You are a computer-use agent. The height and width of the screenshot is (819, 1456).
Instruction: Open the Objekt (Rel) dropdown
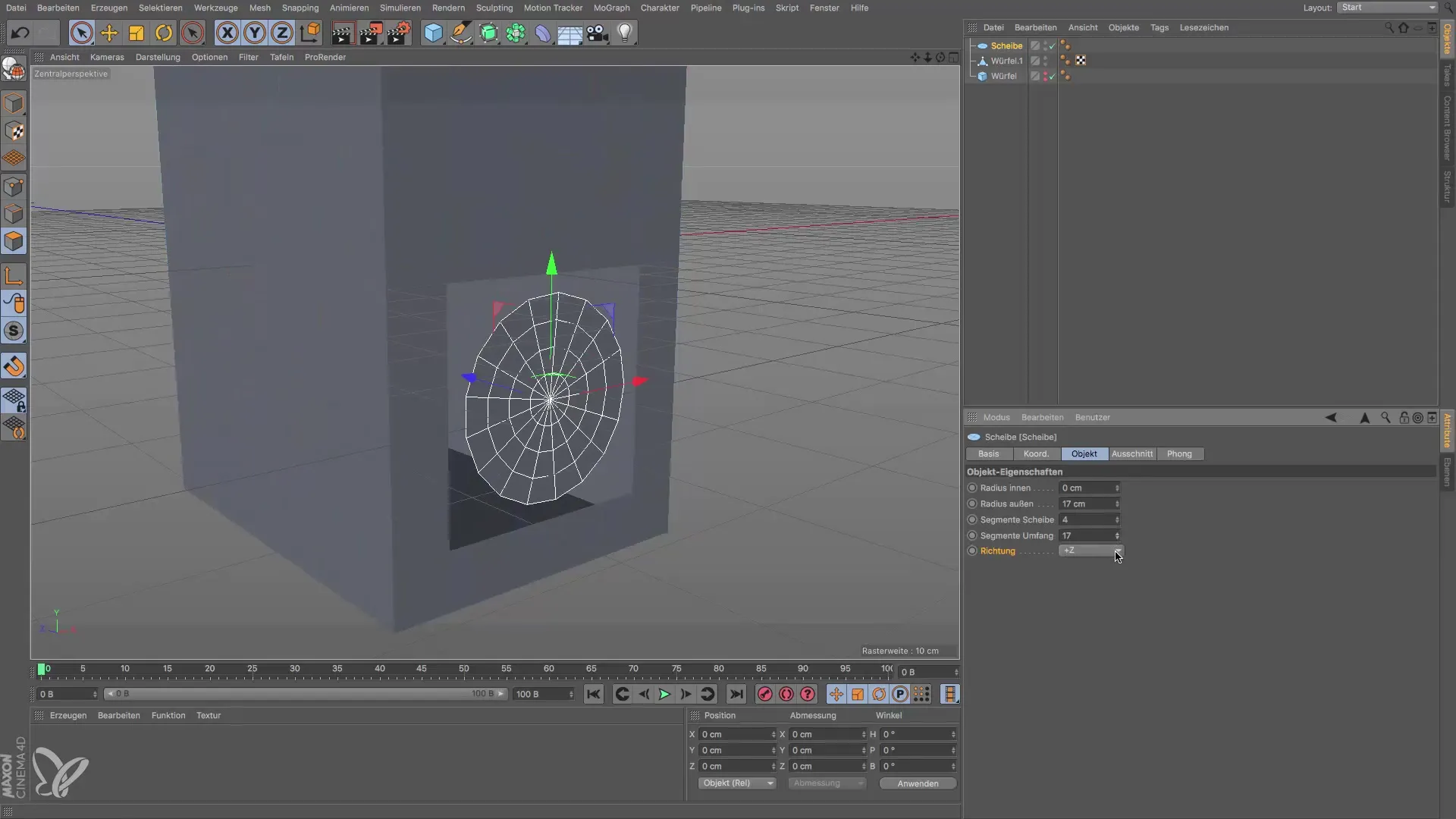pyautogui.click(x=737, y=783)
